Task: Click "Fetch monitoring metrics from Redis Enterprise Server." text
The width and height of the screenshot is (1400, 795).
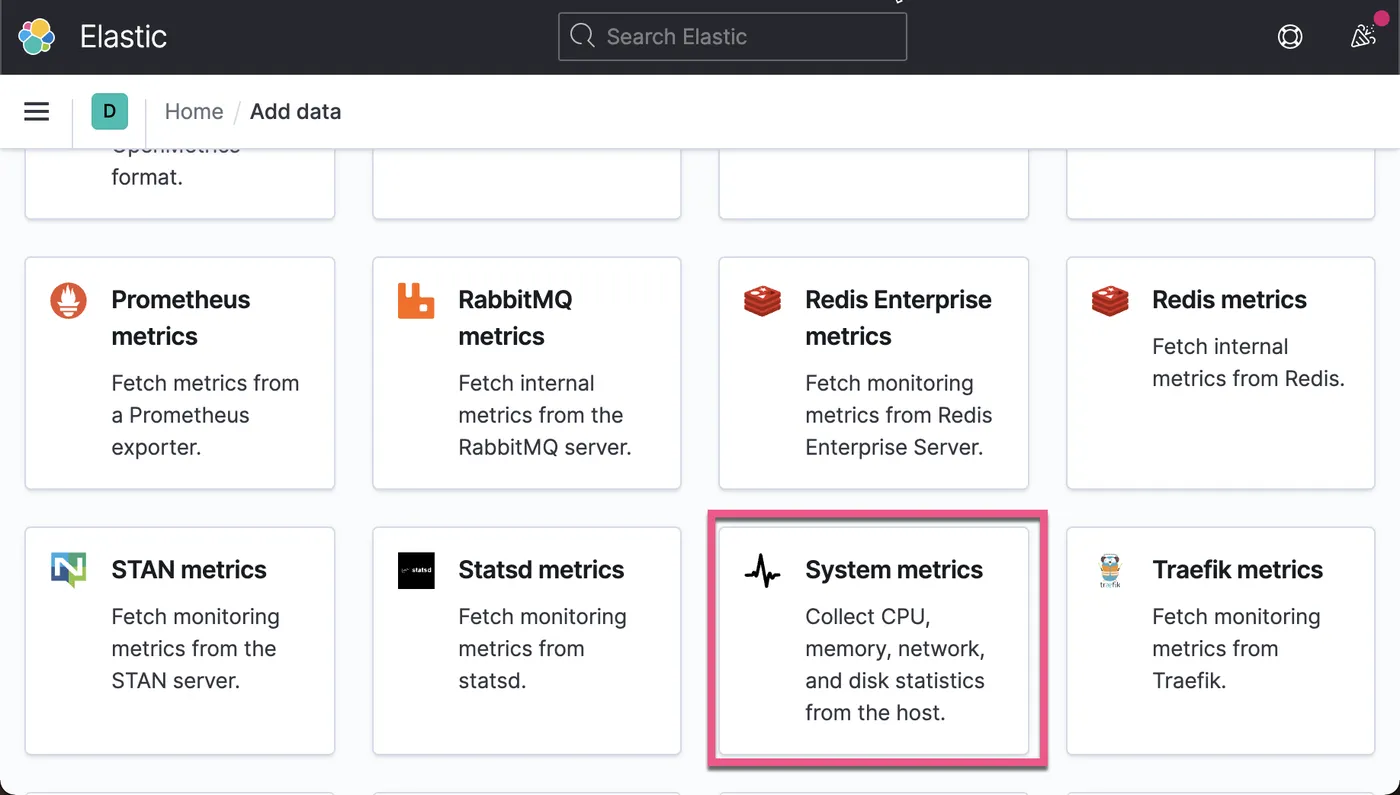Action: 898,415
